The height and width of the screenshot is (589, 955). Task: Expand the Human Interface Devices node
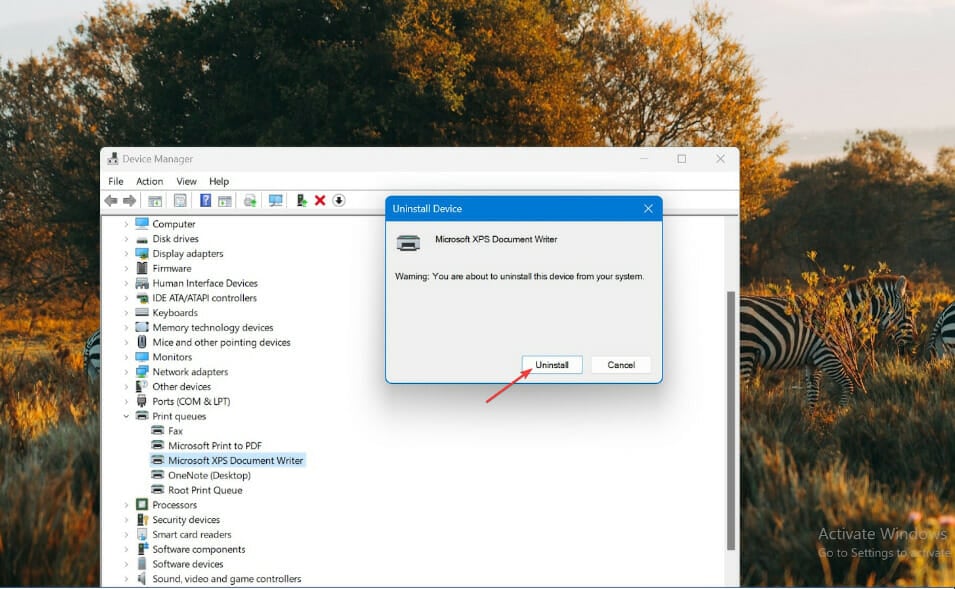(126, 283)
